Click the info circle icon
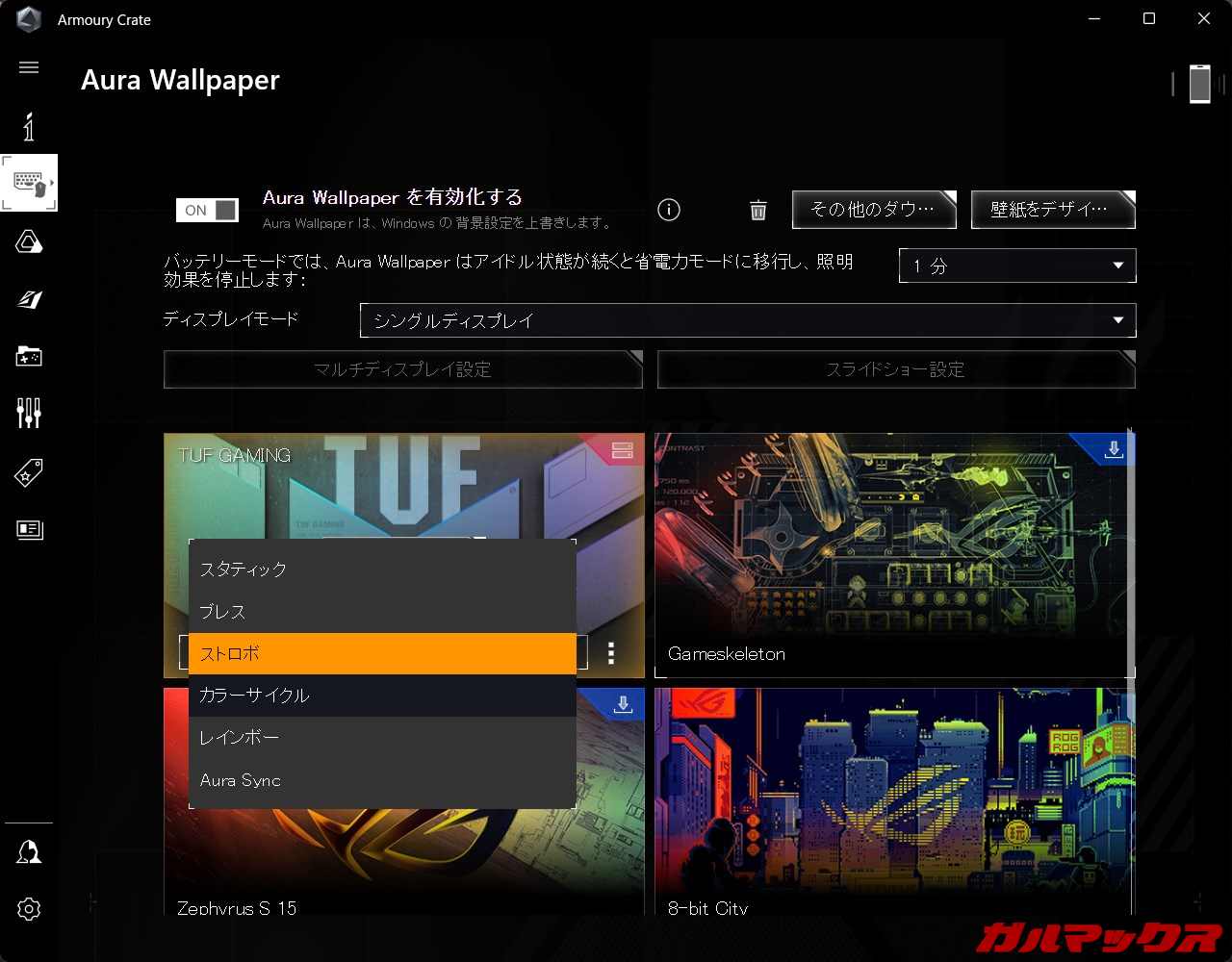This screenshot has width=1232, height=962. click(x=669, y=210)
